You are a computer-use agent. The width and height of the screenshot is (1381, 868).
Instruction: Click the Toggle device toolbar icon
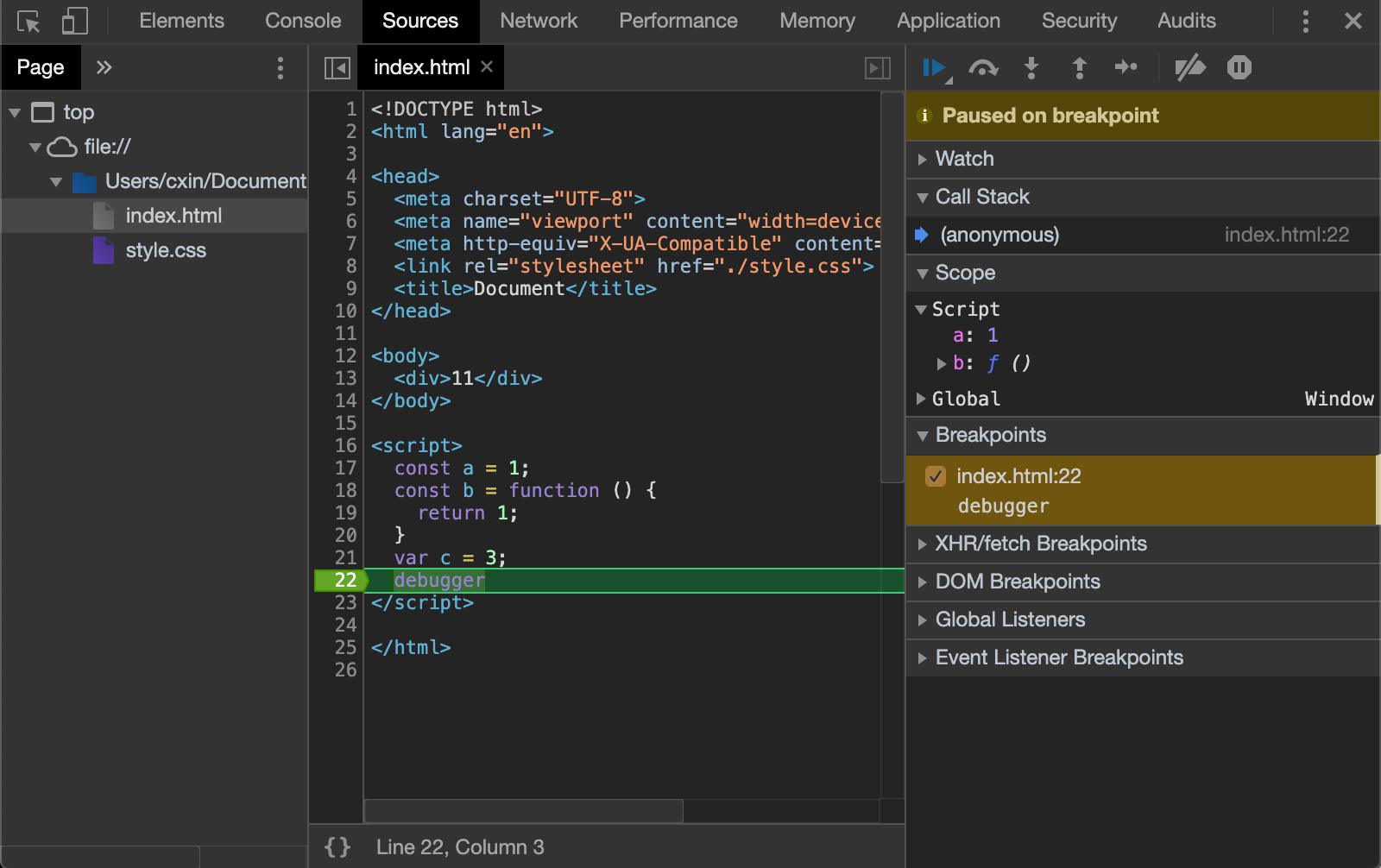[x=74, y=21]
